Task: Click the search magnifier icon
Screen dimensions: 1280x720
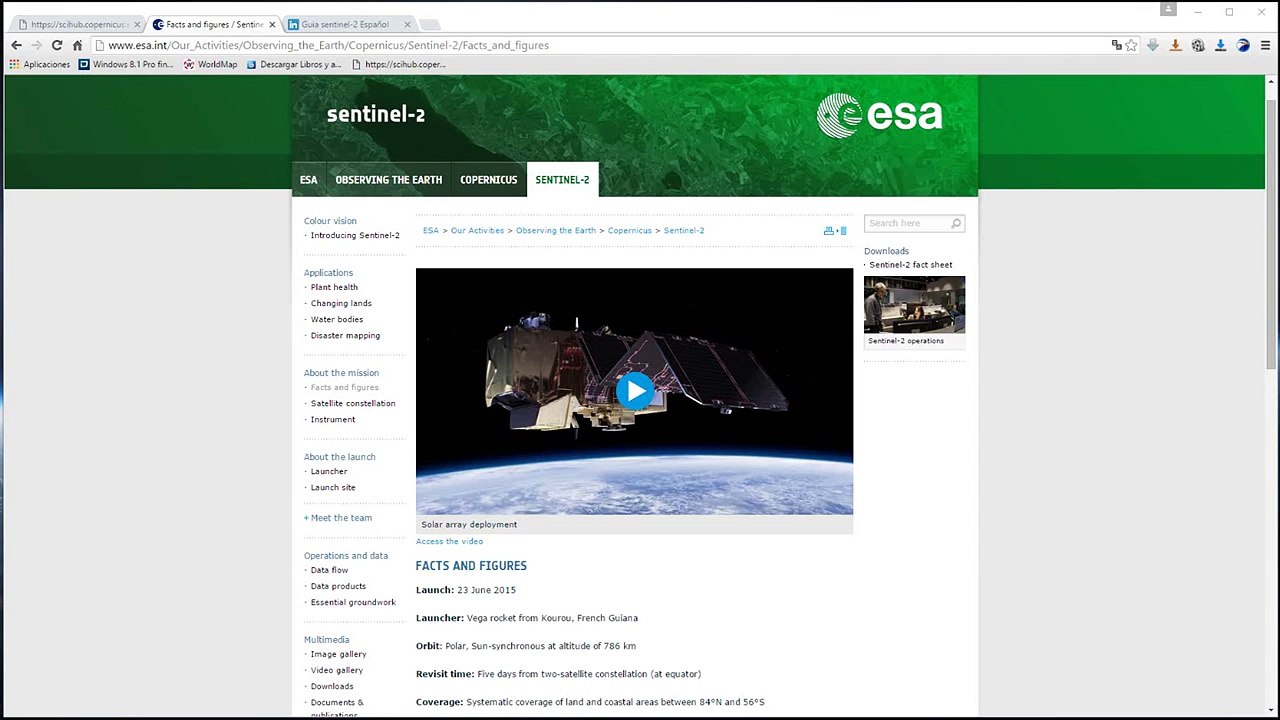Action: (x=956, y=223)
